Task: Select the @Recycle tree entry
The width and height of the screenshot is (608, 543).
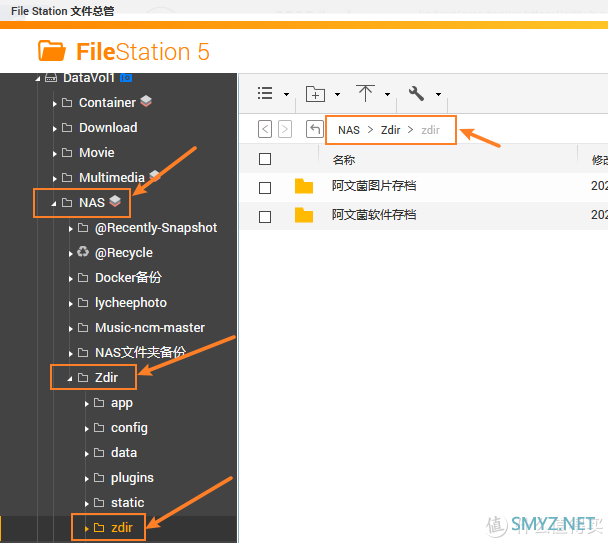Action: [124, 253]
